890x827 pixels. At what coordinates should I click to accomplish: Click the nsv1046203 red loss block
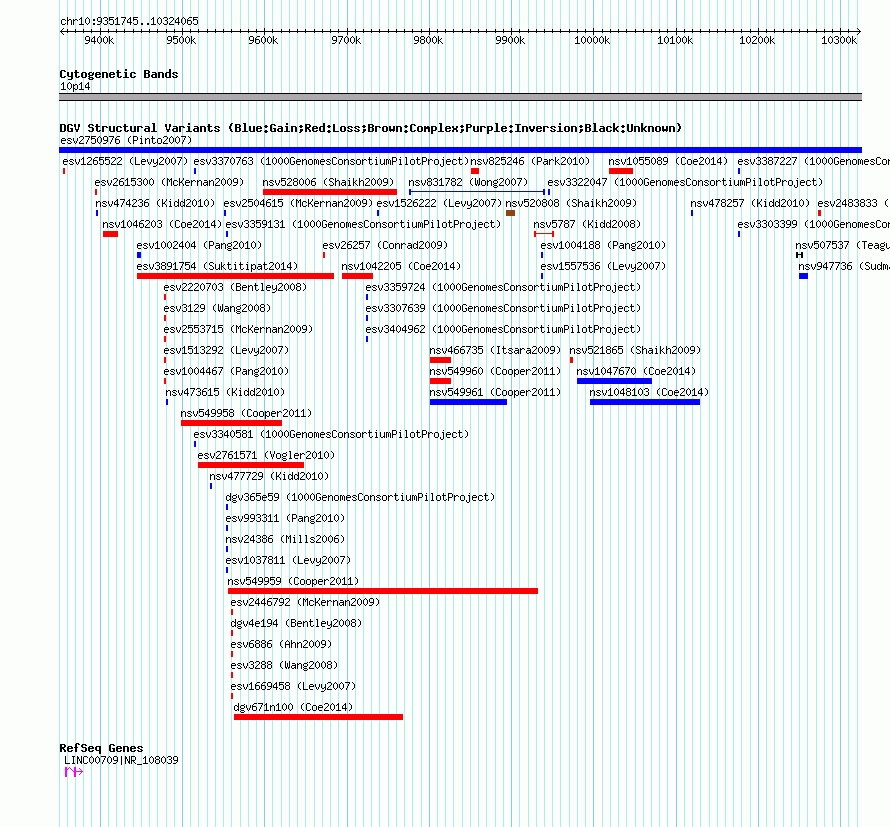pyautogui.click(x=111, y=234)
